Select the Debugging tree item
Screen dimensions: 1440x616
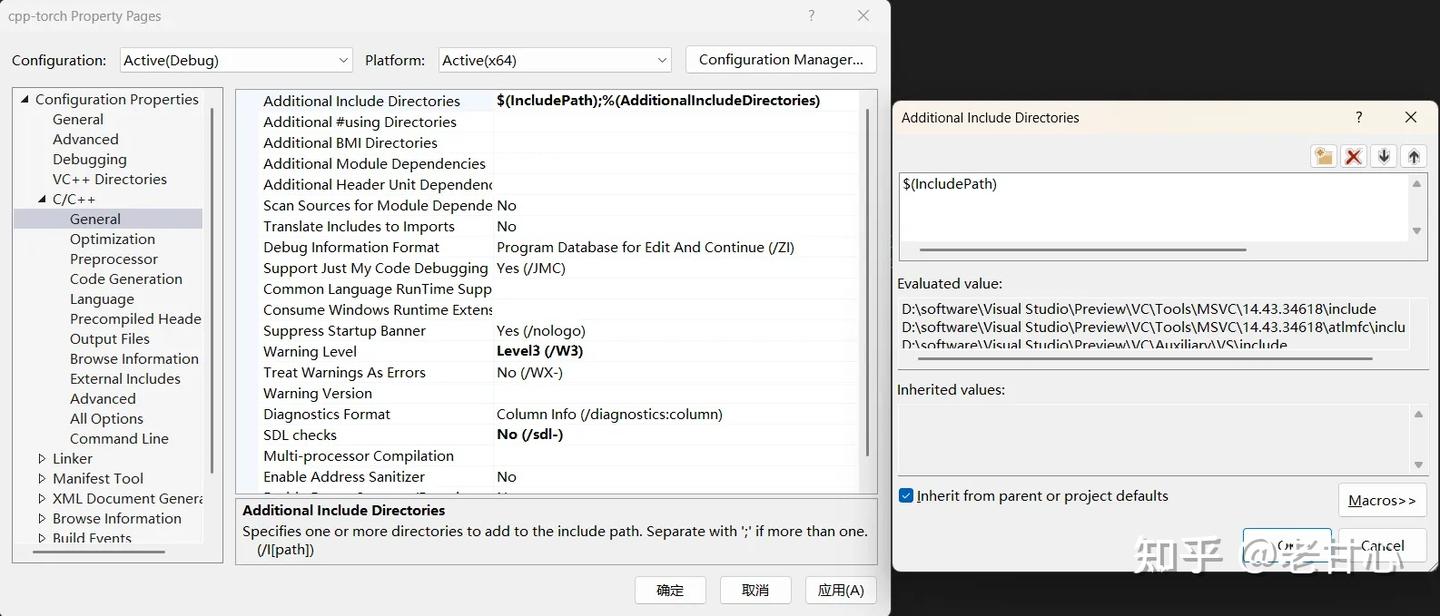[x=89, y=159]
